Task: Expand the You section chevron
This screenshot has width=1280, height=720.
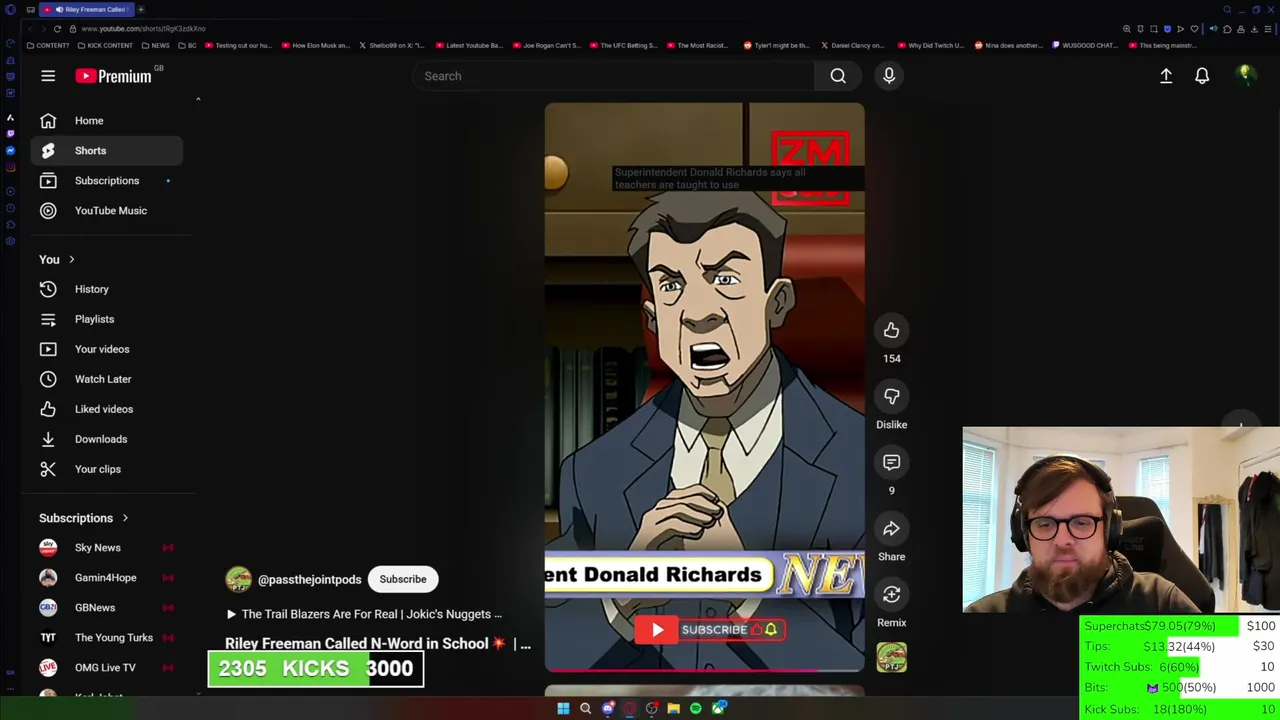Action: (x=71, y=260)
